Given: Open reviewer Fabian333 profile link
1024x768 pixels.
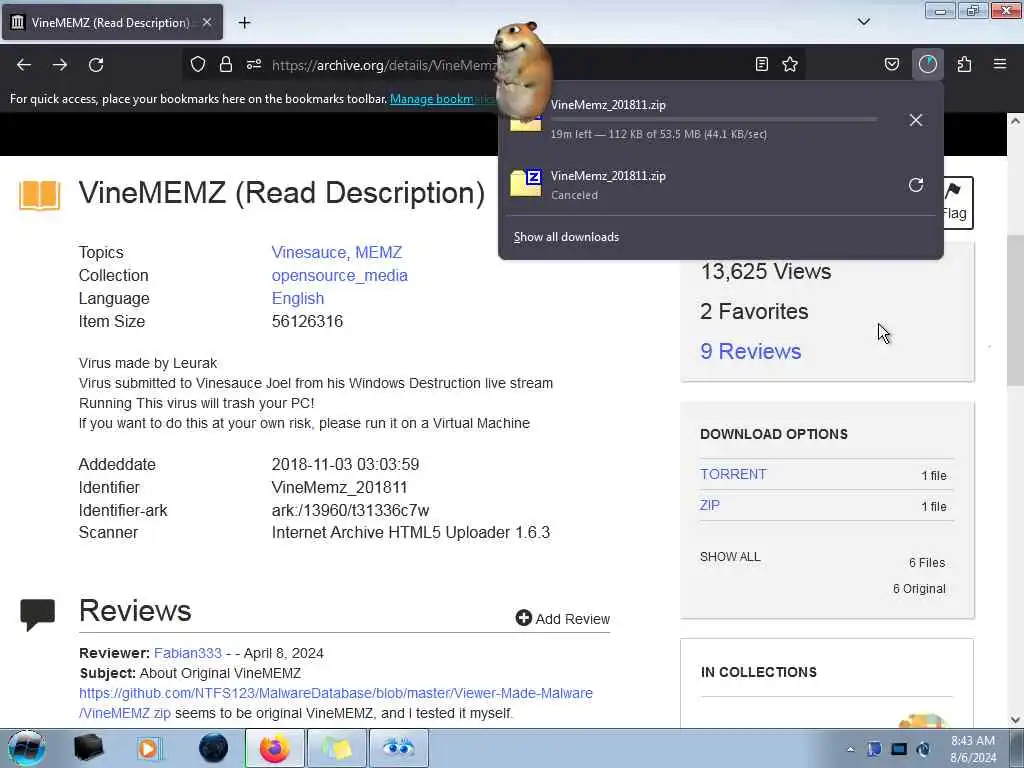Looking at the screenshot, I should pos(188,653).
